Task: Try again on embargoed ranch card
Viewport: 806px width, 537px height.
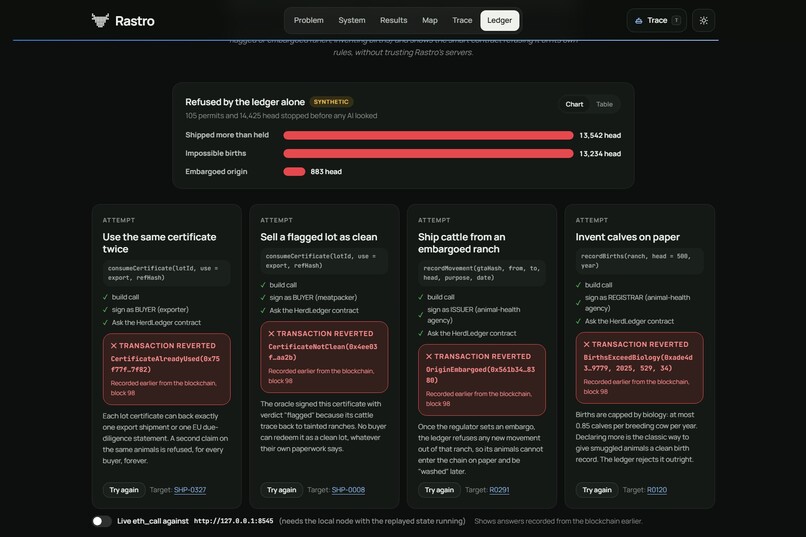Action: pos(439,490)
